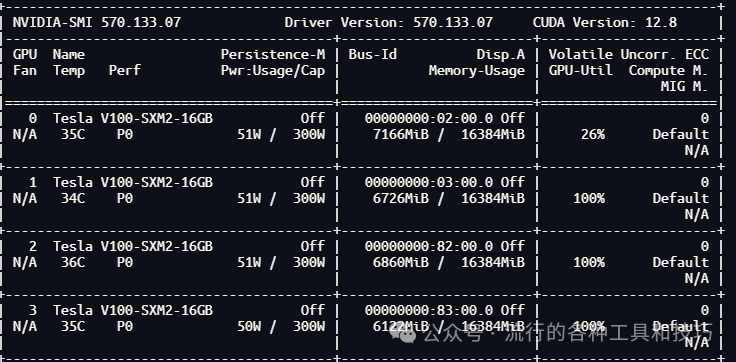Click the Memory-Usage column header

tap(476, 71)
